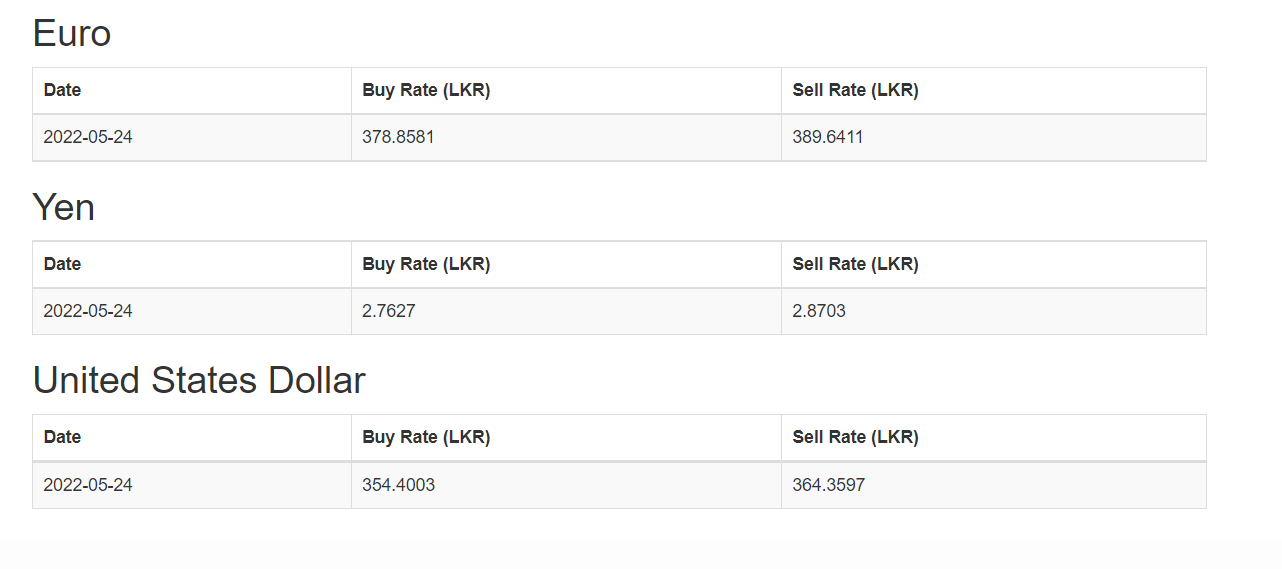Click the Euro sell rate 389.6411

coord(828,137)
